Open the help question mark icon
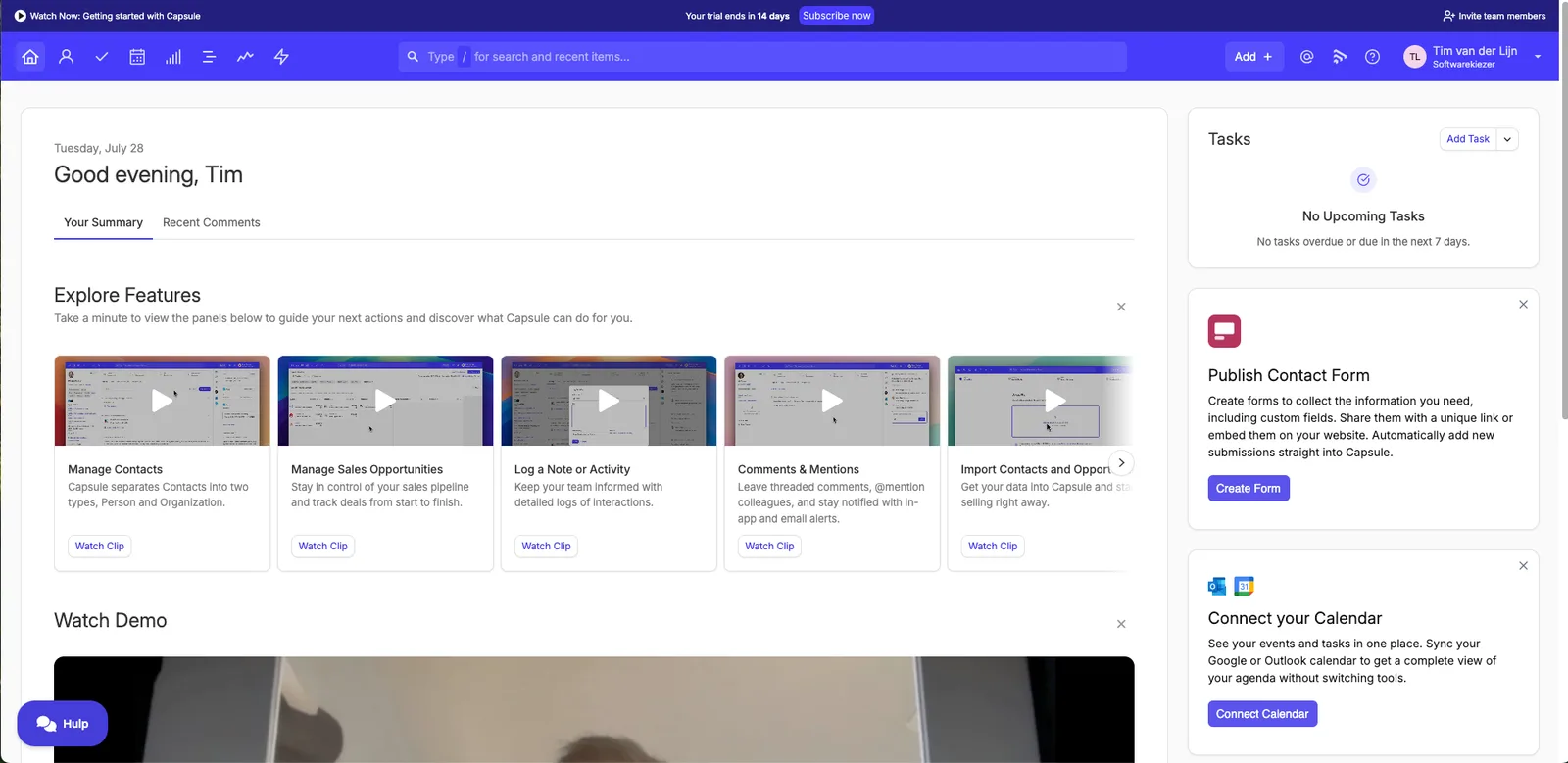Viewport: 1568px width, 763px height. tap(1372, 57)
